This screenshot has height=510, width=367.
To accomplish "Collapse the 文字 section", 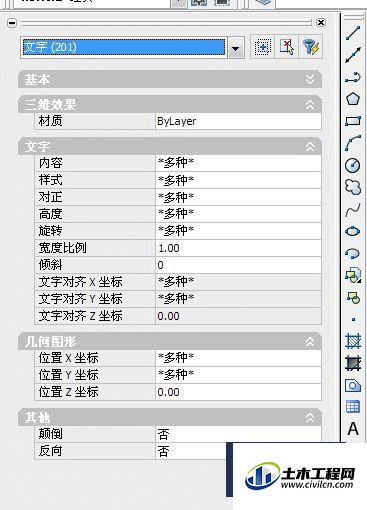I will coord(310,147).
